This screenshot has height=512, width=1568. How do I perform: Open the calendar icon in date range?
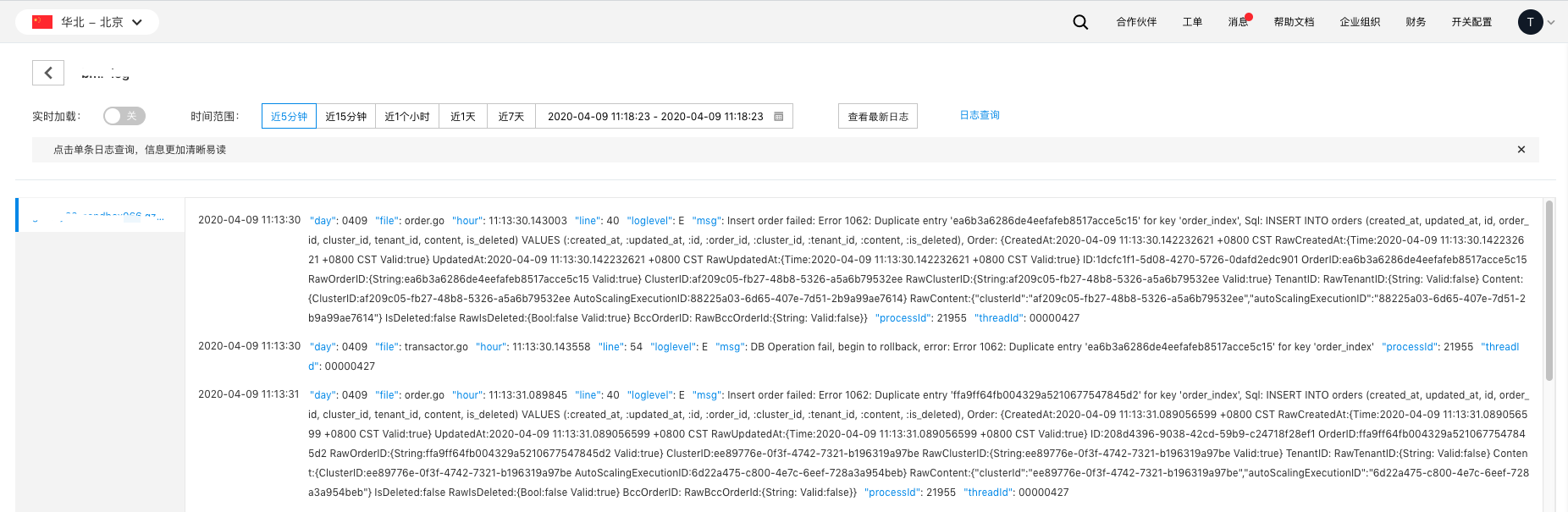(779, 116)
